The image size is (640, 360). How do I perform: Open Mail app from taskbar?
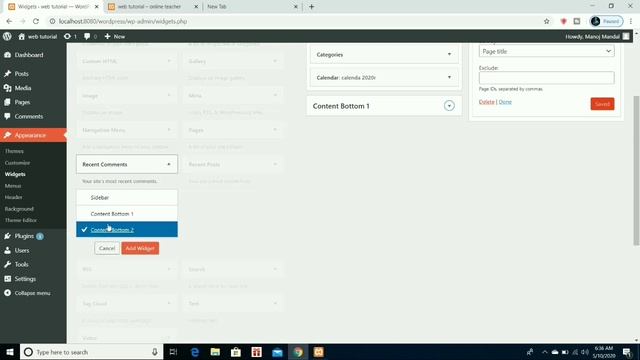point(277,352)
